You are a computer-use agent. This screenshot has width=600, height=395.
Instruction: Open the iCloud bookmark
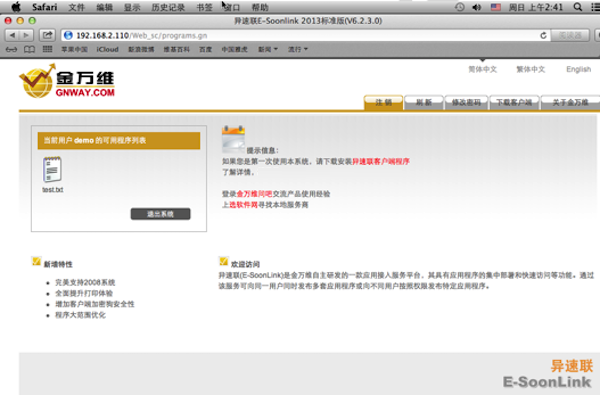[x=107, y=49]
